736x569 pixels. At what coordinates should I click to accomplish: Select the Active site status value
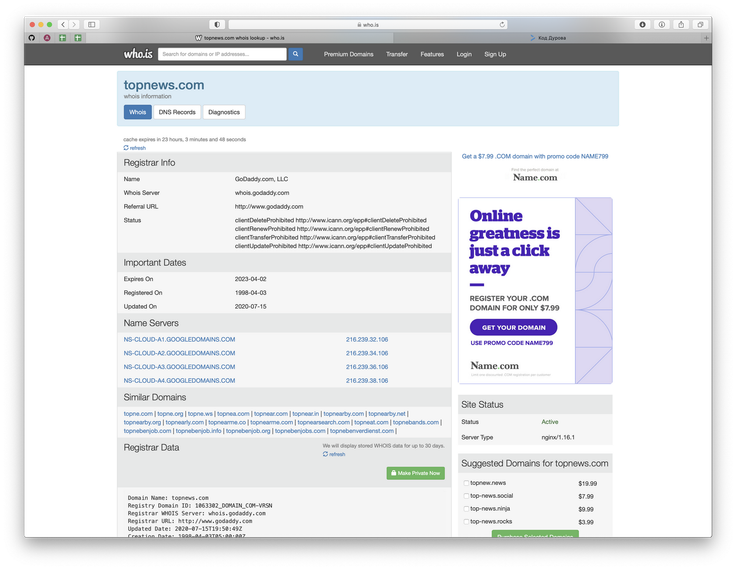550,422
